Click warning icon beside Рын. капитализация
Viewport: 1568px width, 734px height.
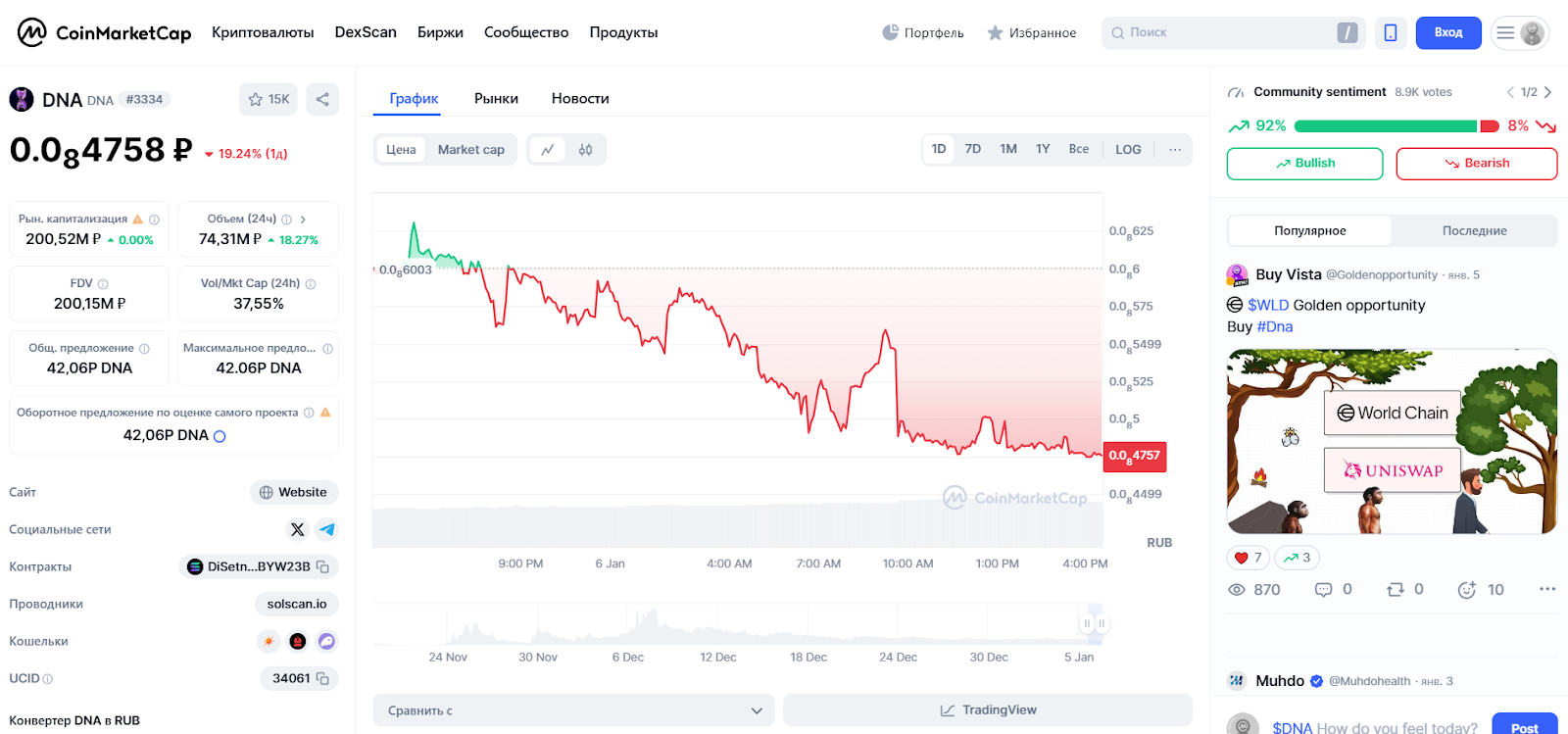(x=138, y=220)
